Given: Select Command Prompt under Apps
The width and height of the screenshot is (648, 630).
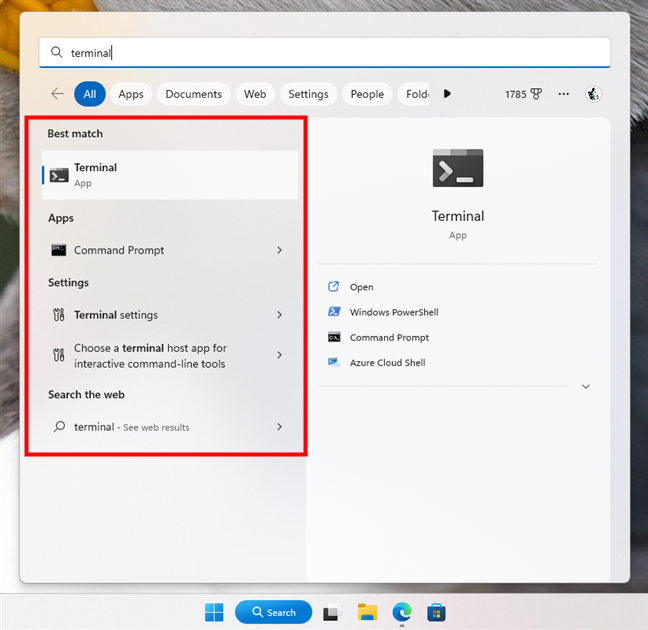Looking at the screenshot, I should point(170,250).
